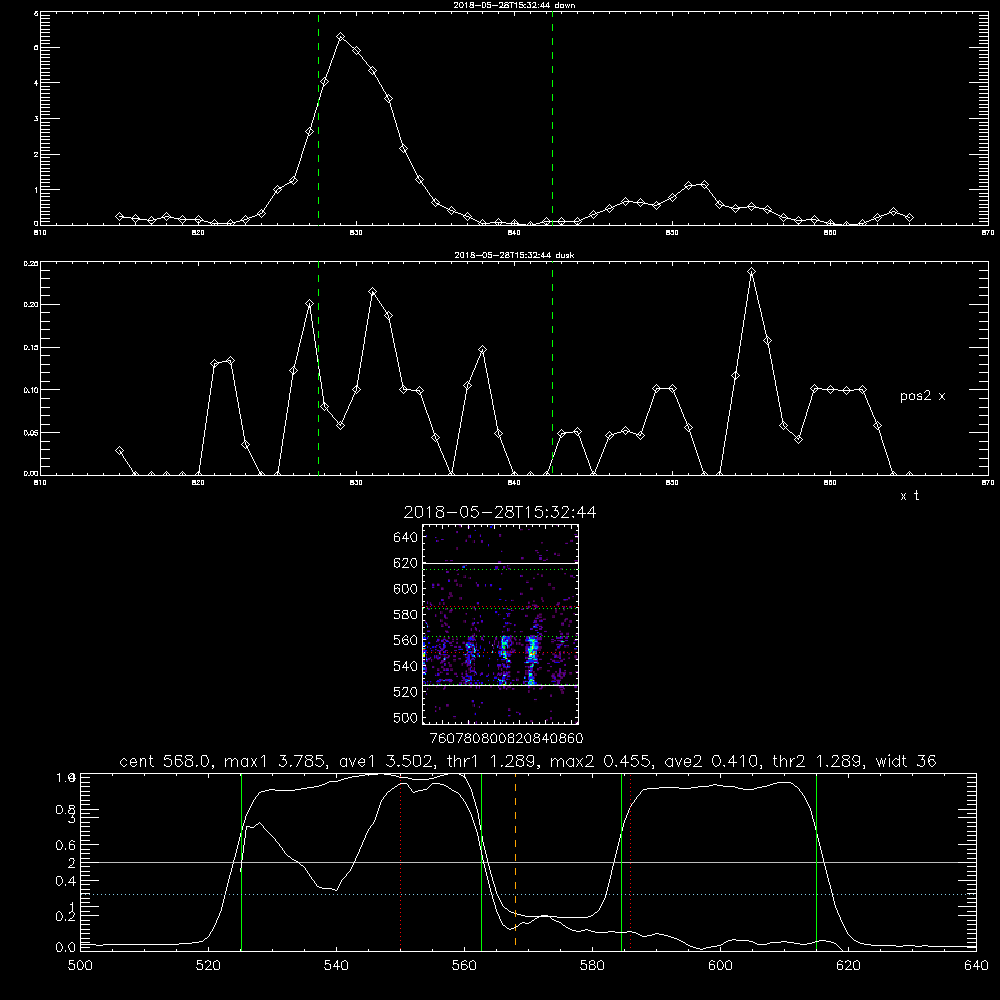Click the blue dotted horizontal threshold line

[x=528, y=895]
